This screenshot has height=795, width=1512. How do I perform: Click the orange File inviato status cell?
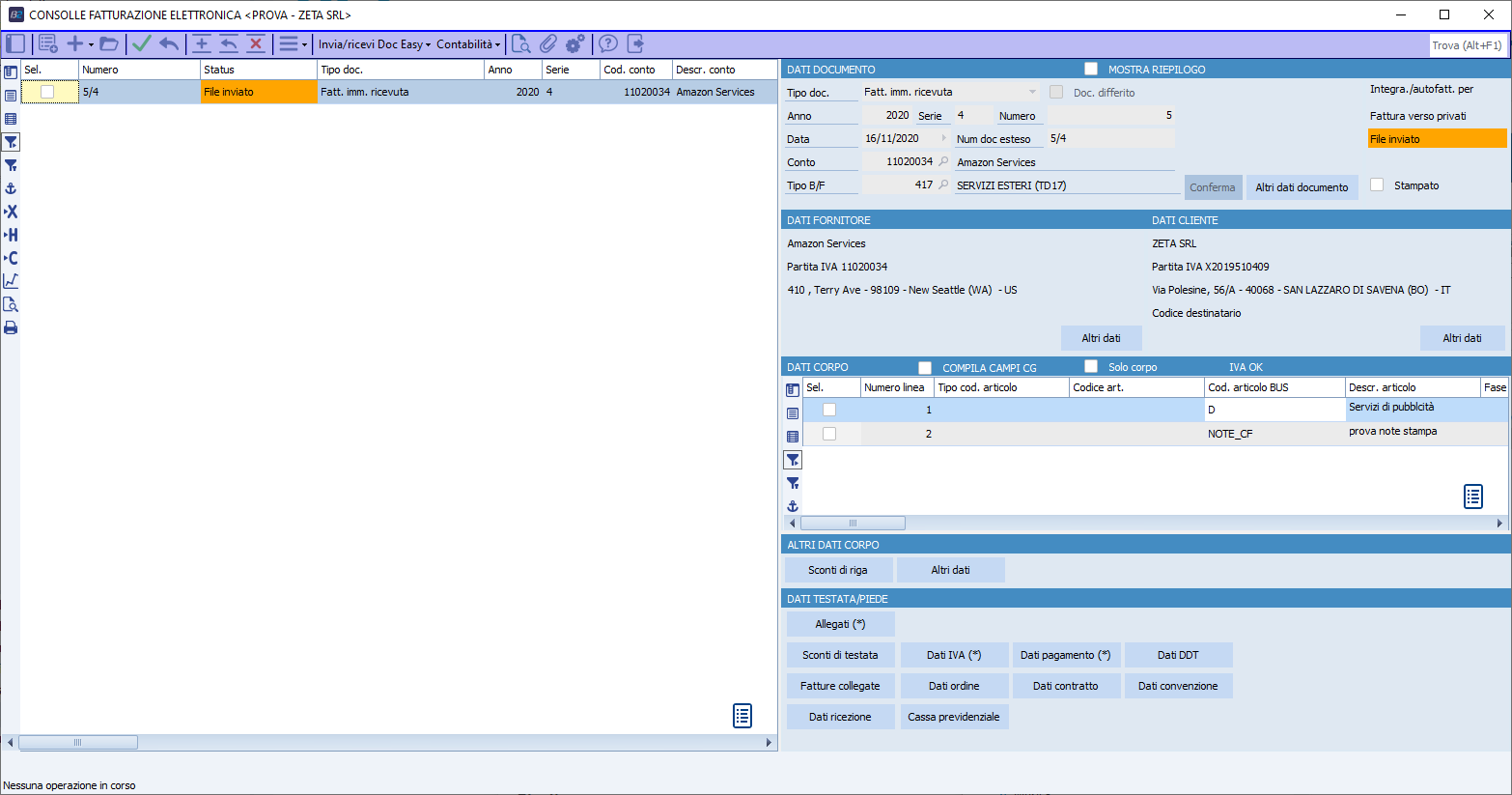click(x=259, y=92)
